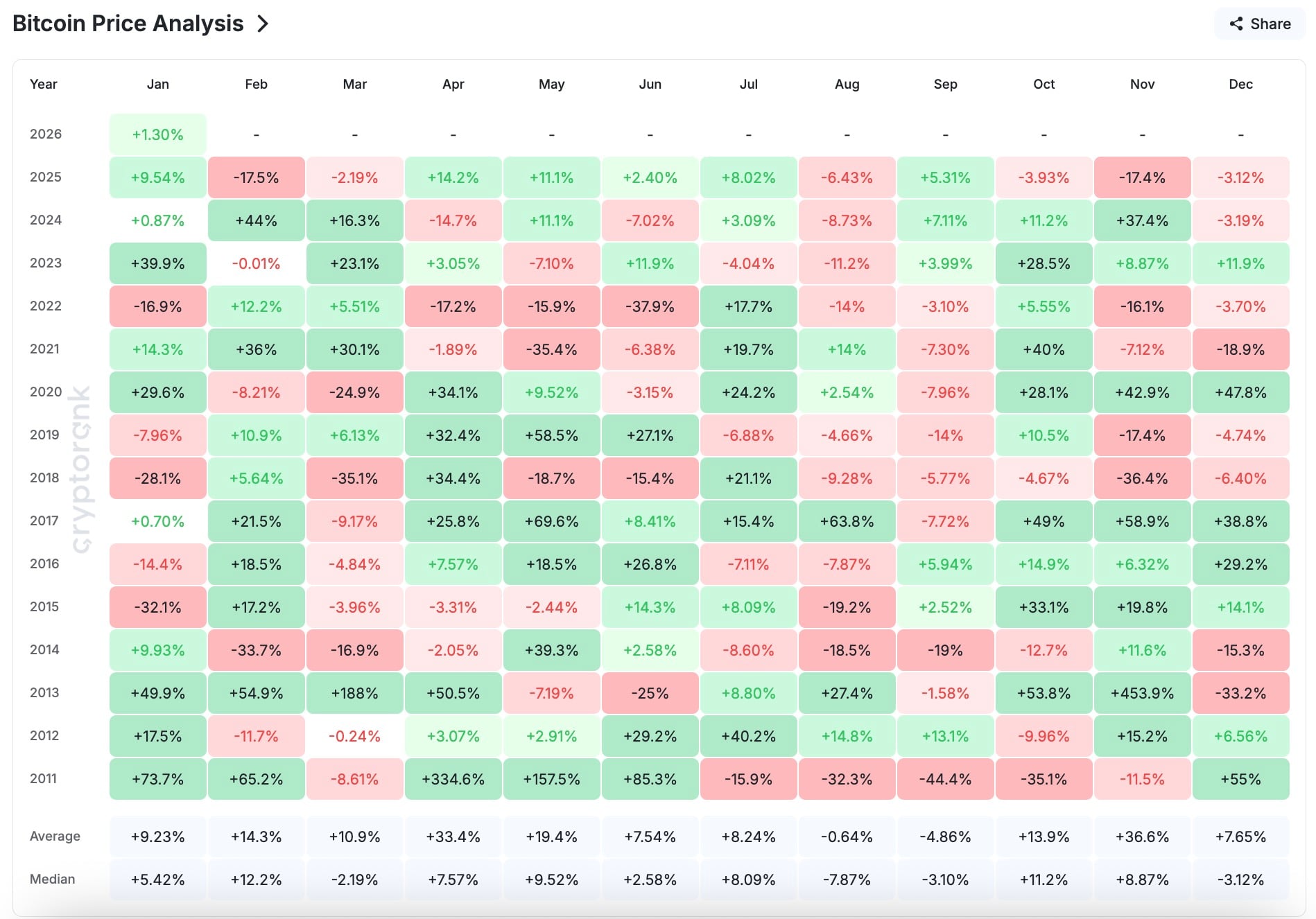1316x919 pixels.
Task: Expand Bitcoin Price Analysis chevron arrow
Action: pyautogui.click(x=263, y=24)
